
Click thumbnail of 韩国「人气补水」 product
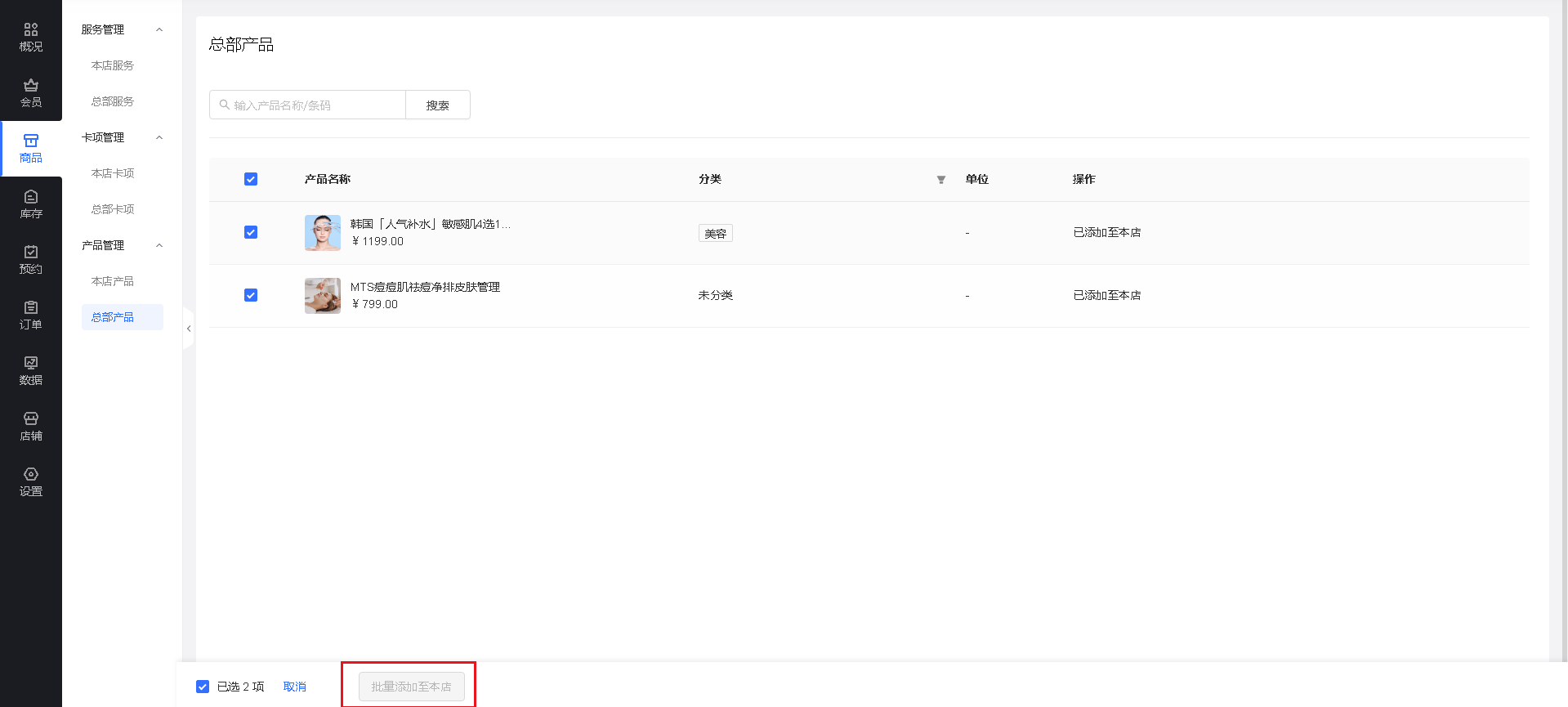click(323, 233)
